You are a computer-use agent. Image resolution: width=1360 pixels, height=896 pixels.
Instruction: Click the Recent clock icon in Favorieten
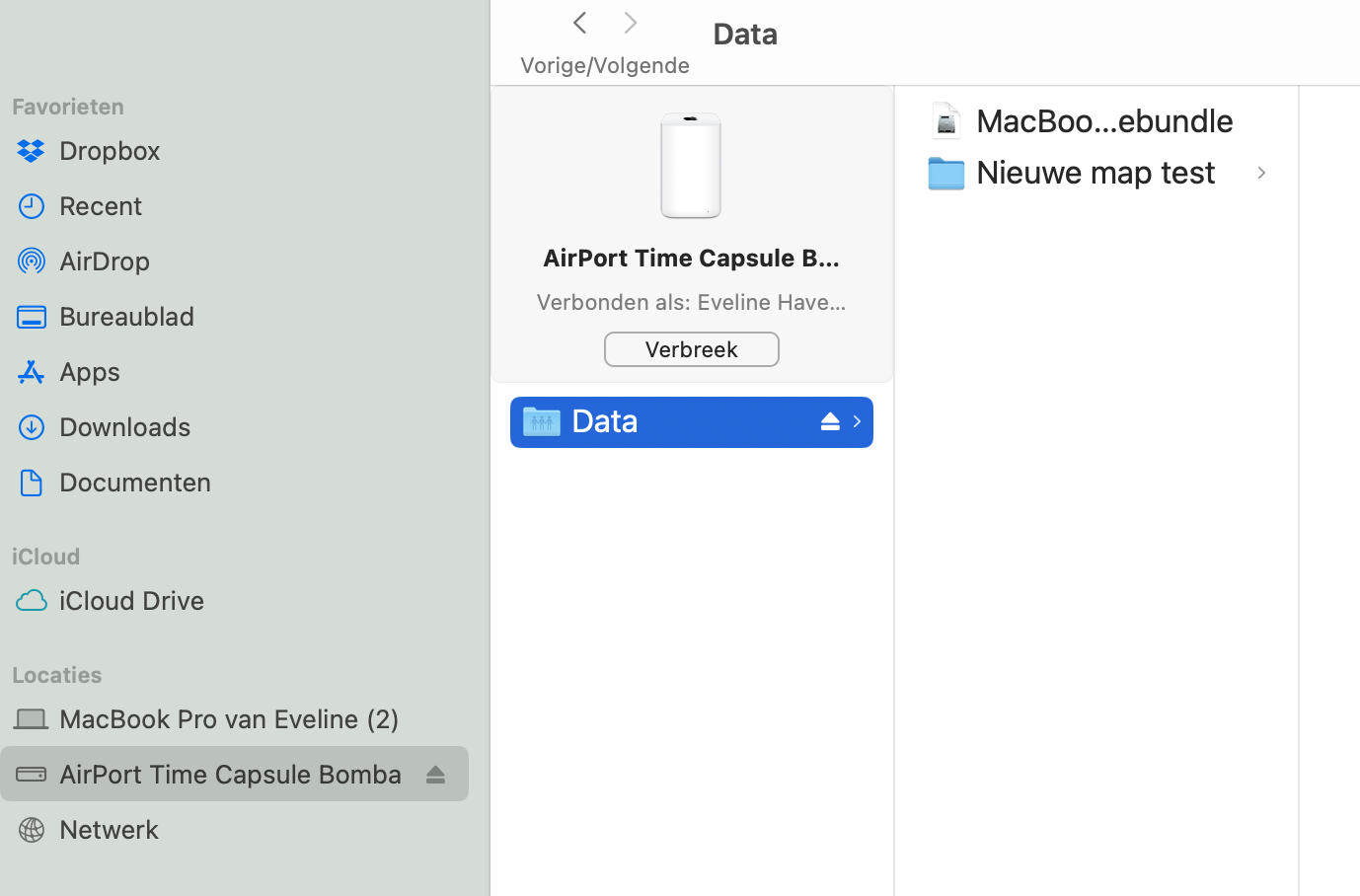[x=31, y=205]
